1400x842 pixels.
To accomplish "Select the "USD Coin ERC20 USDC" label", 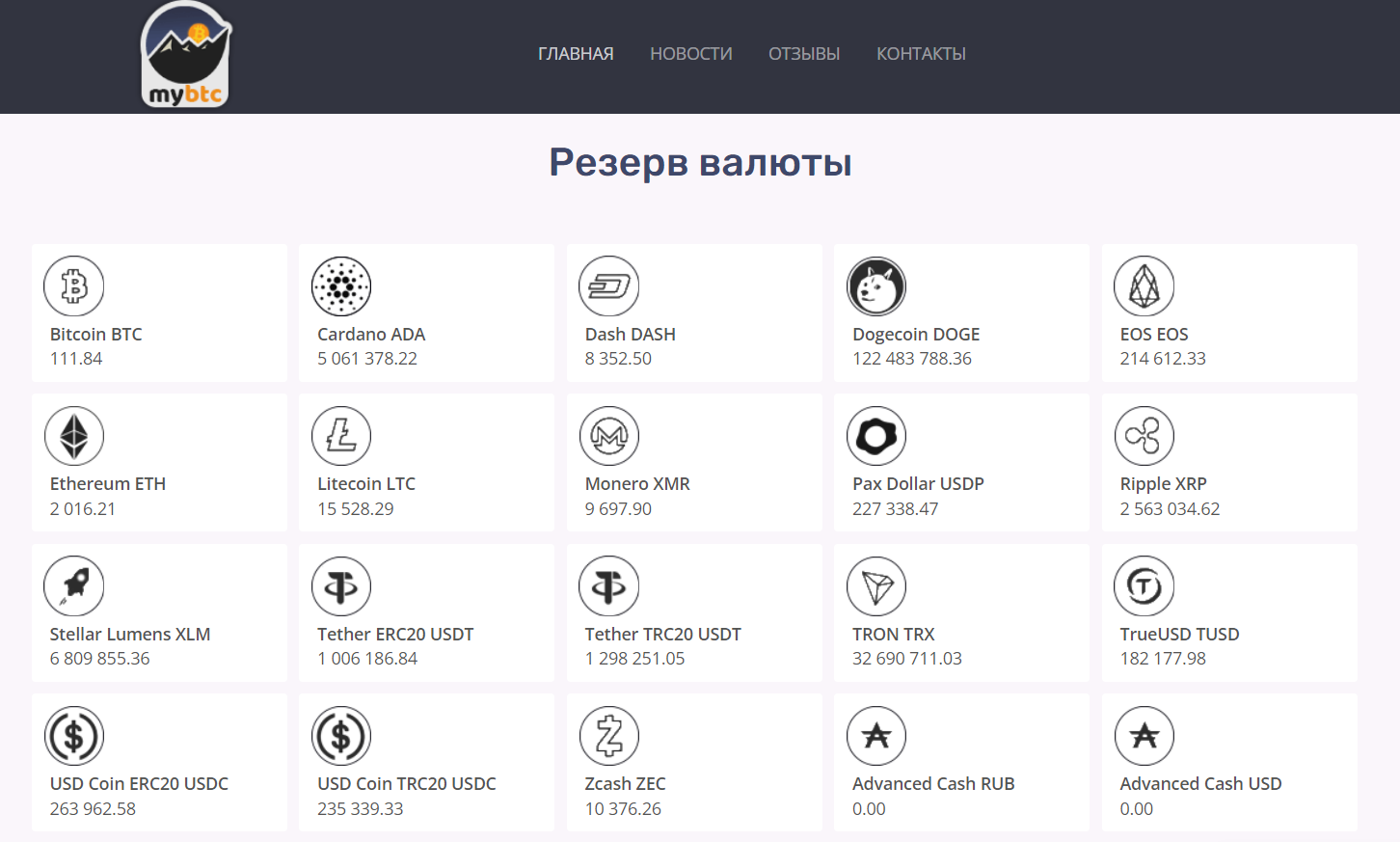I will point(139,784).
